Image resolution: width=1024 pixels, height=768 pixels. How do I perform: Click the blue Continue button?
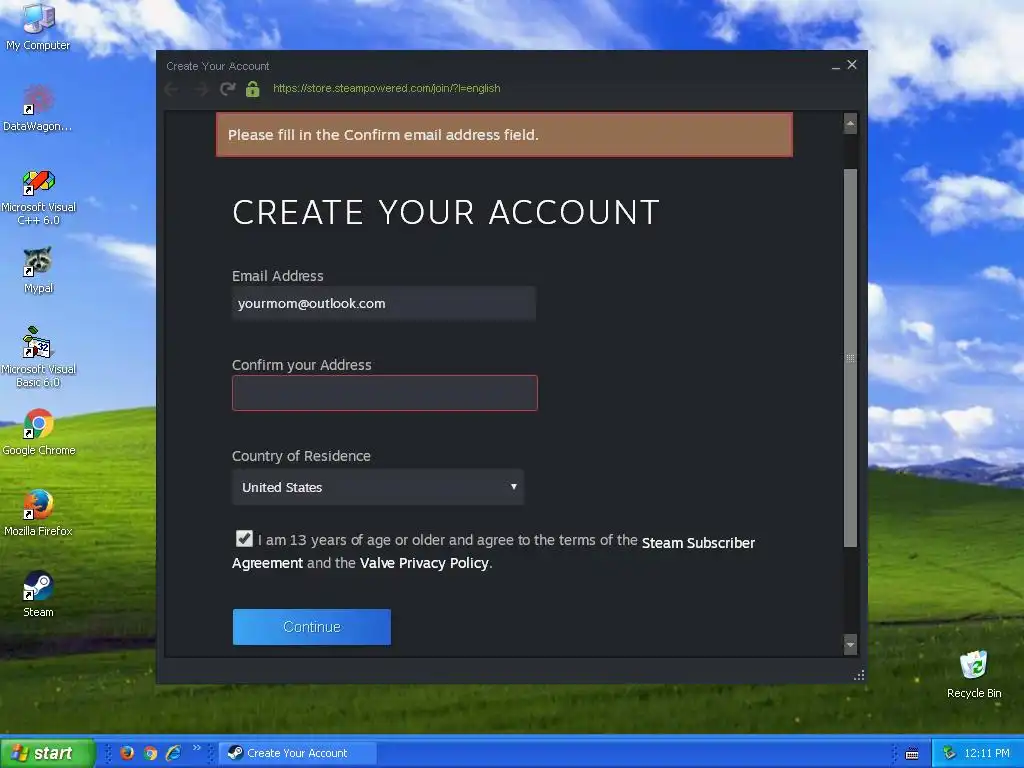coord(312,627)
